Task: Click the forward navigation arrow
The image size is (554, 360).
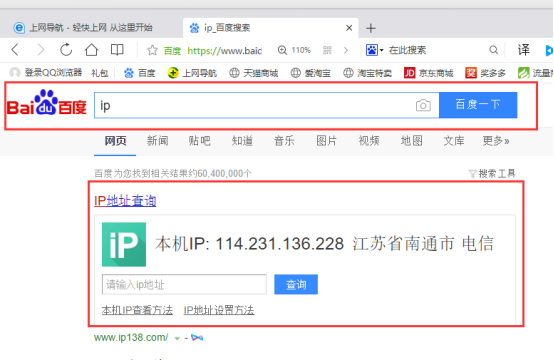Action: coord(41,50)
